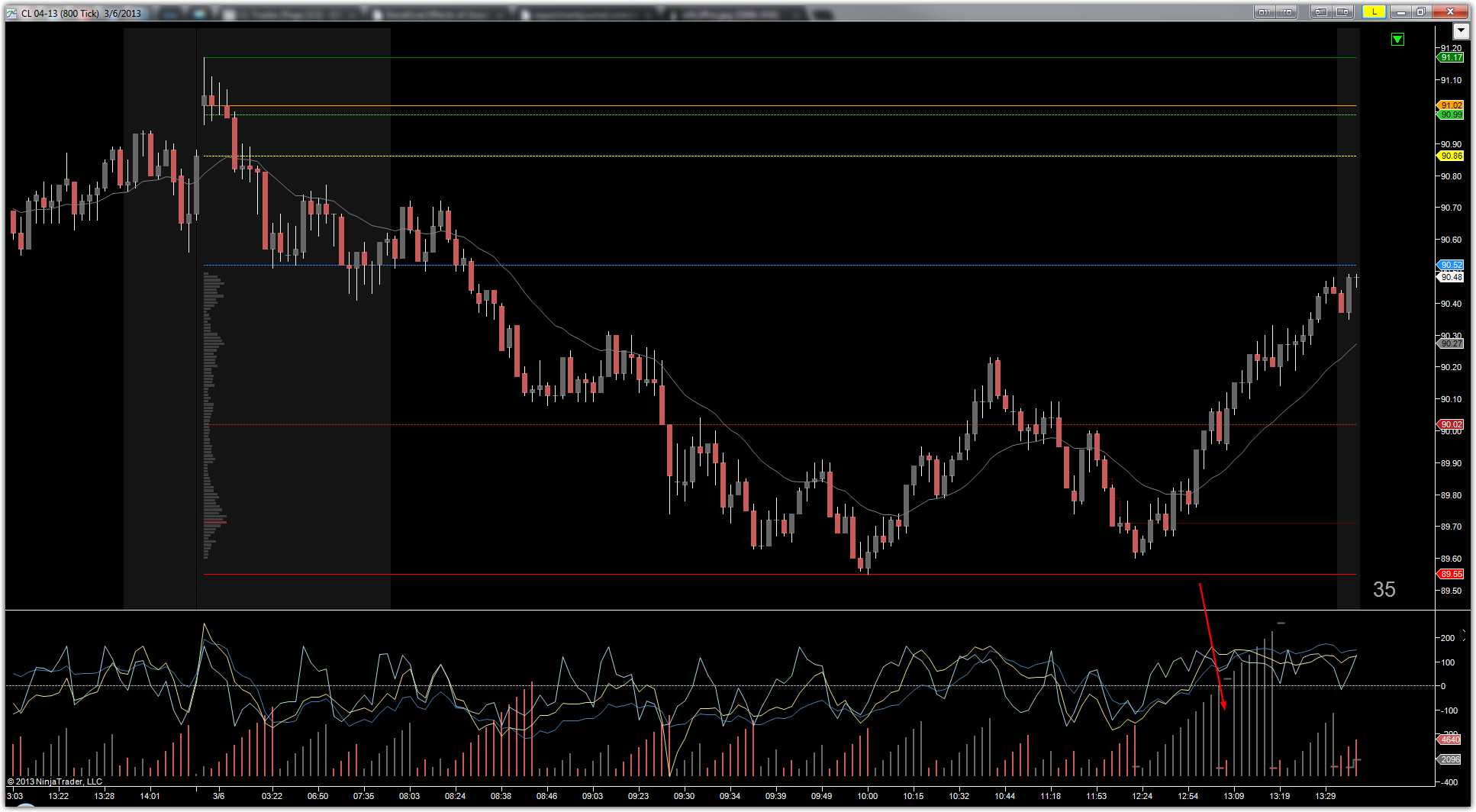
Task: Click the 13:09 time axis label
Action: pyautogui.click(x=1234, y=796)
